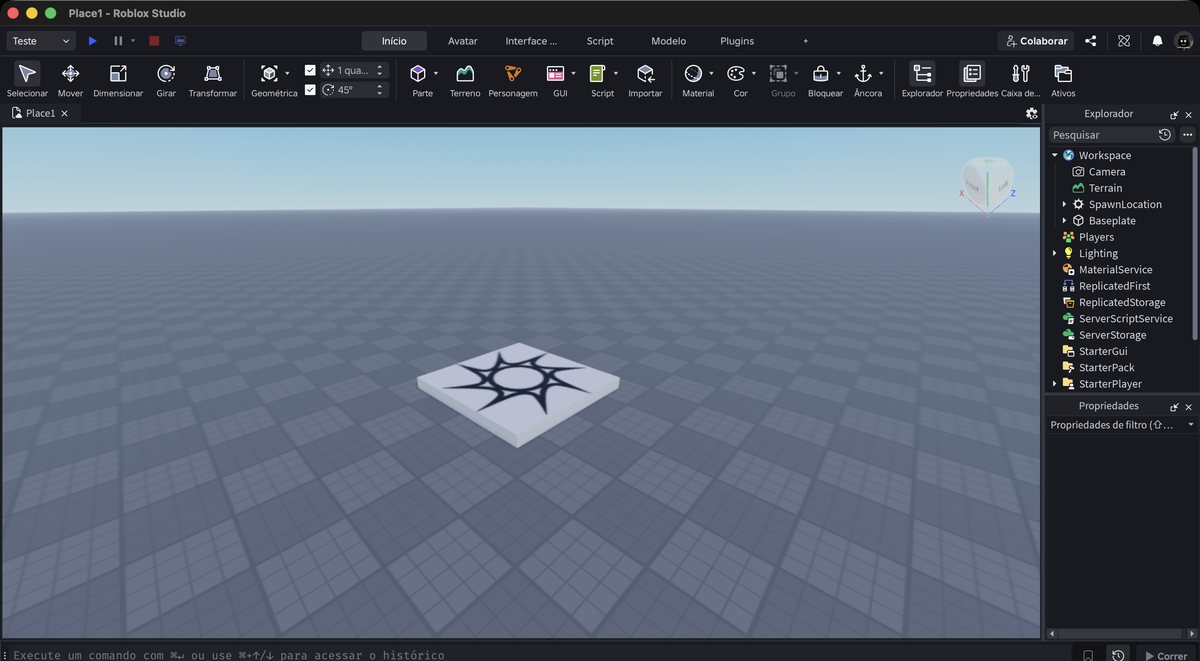The width and height of the screenshot is (1200, 661).
Task: Expand the Geométrica dropdown arrow
Action: tap(288, 73)
